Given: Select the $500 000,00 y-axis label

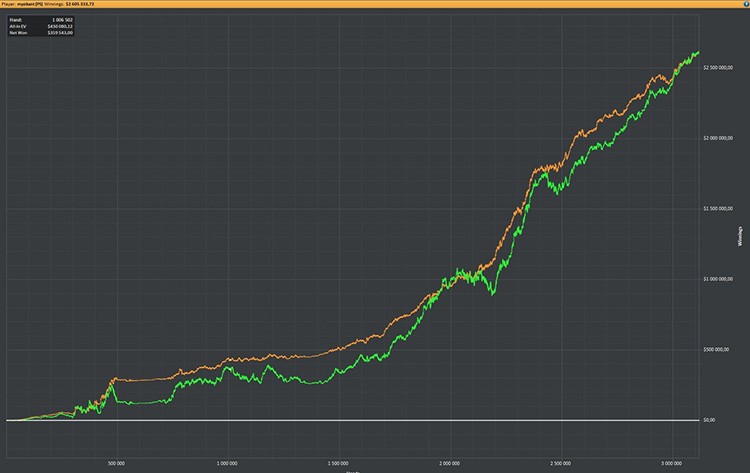Looking at the screenshot, I should [x=716, y=349].
